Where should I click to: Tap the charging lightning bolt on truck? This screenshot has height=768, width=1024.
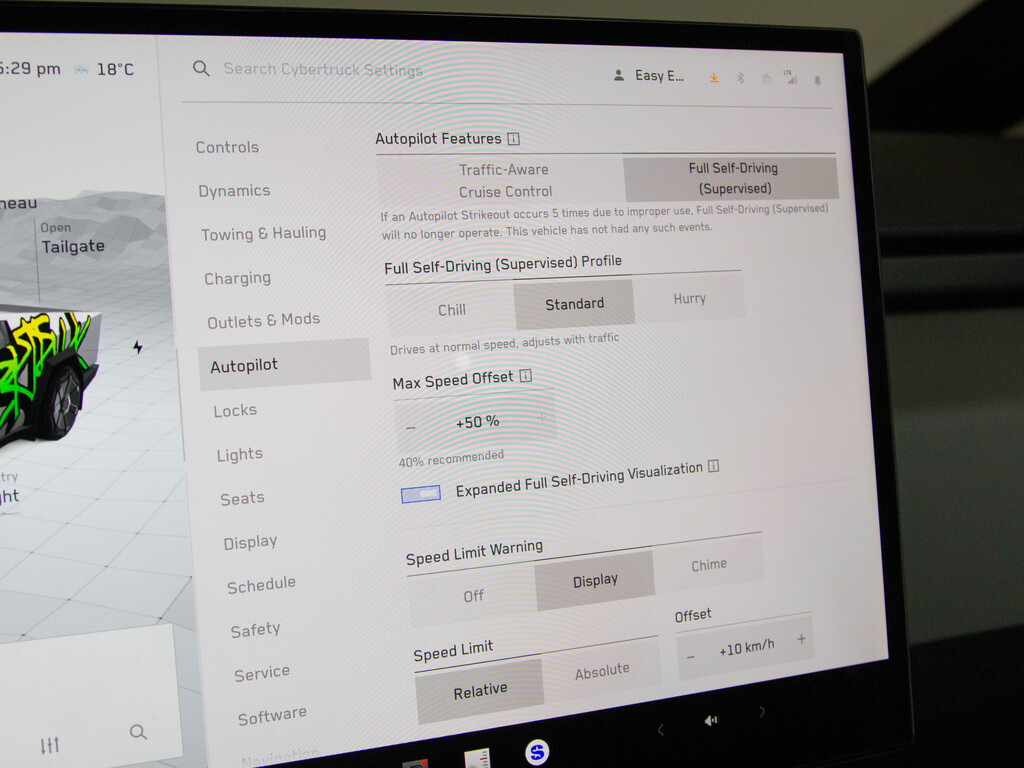[138, 347]
